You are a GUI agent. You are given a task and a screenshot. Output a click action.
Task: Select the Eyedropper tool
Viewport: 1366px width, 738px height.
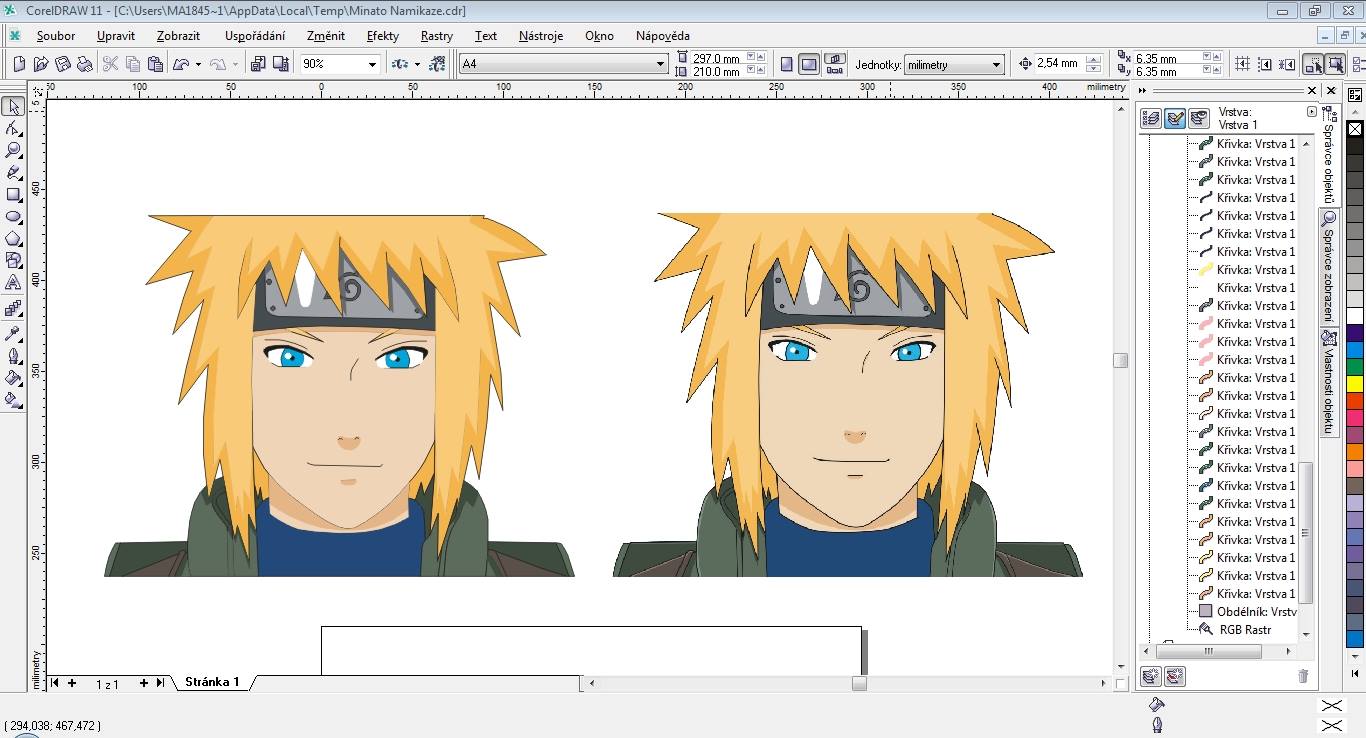click(x=13, y=333)
